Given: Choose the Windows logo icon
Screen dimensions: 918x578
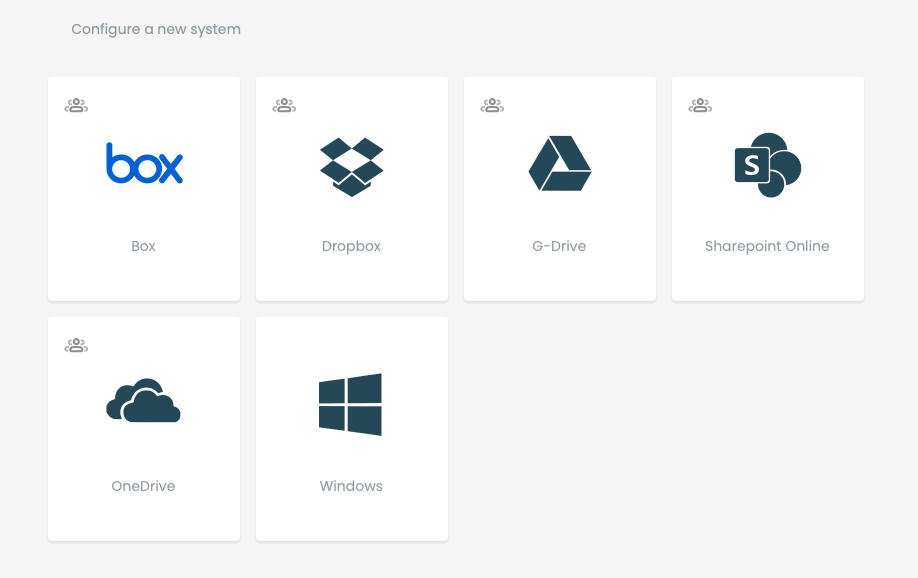Looking at the screenshot, I should click(350, 404).
